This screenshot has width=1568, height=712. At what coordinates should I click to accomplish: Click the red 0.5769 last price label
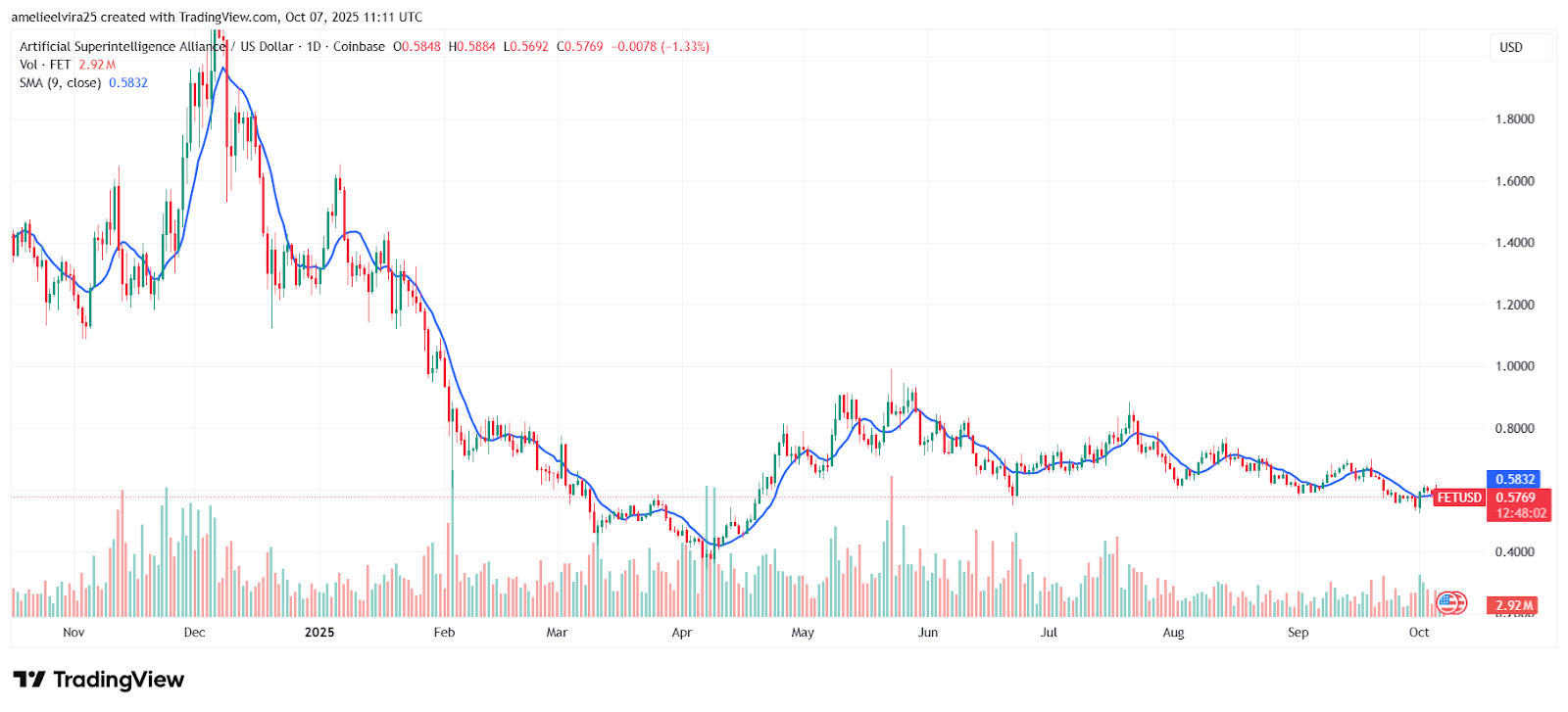point(1515,498)
